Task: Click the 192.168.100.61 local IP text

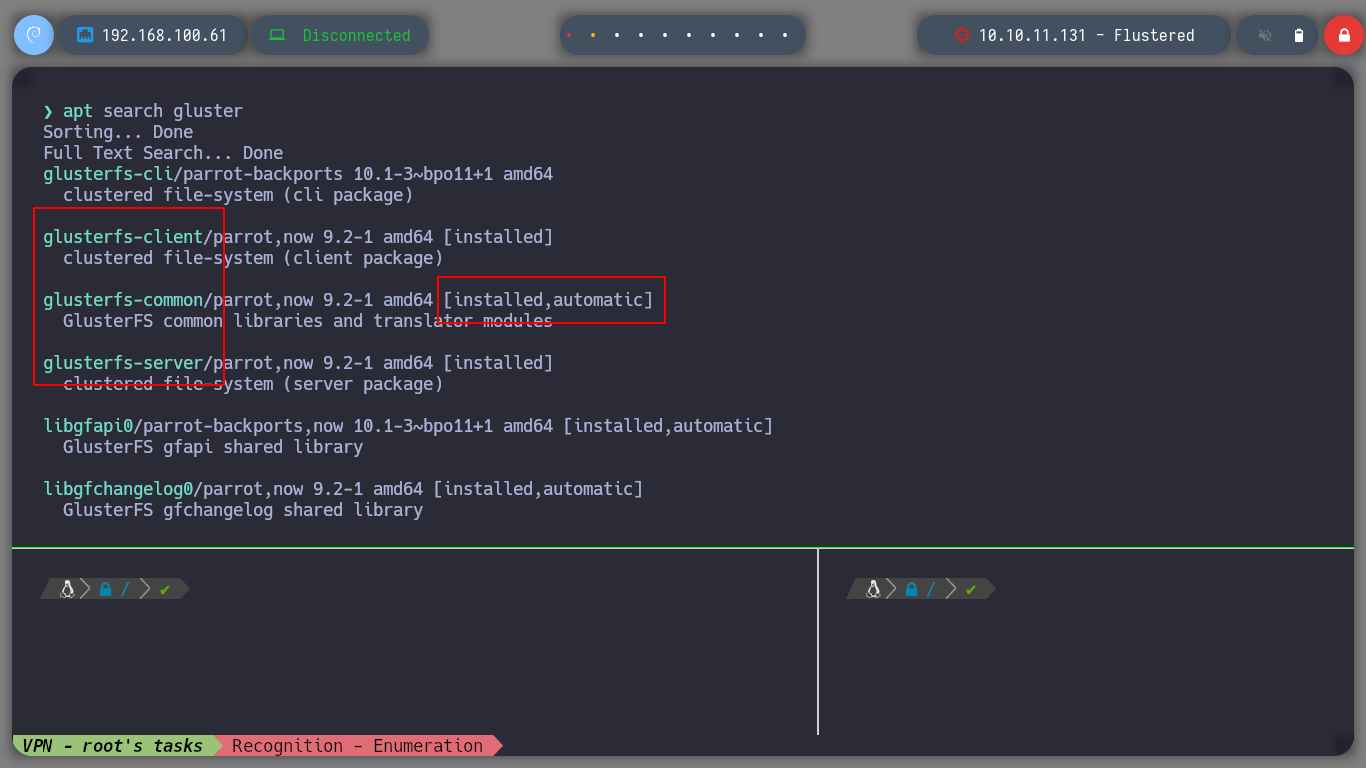Action: 165,35
